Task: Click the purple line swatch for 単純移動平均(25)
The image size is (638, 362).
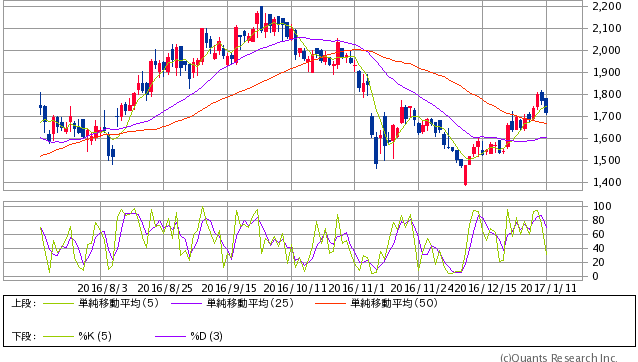Action: click(x=187, y=303)
